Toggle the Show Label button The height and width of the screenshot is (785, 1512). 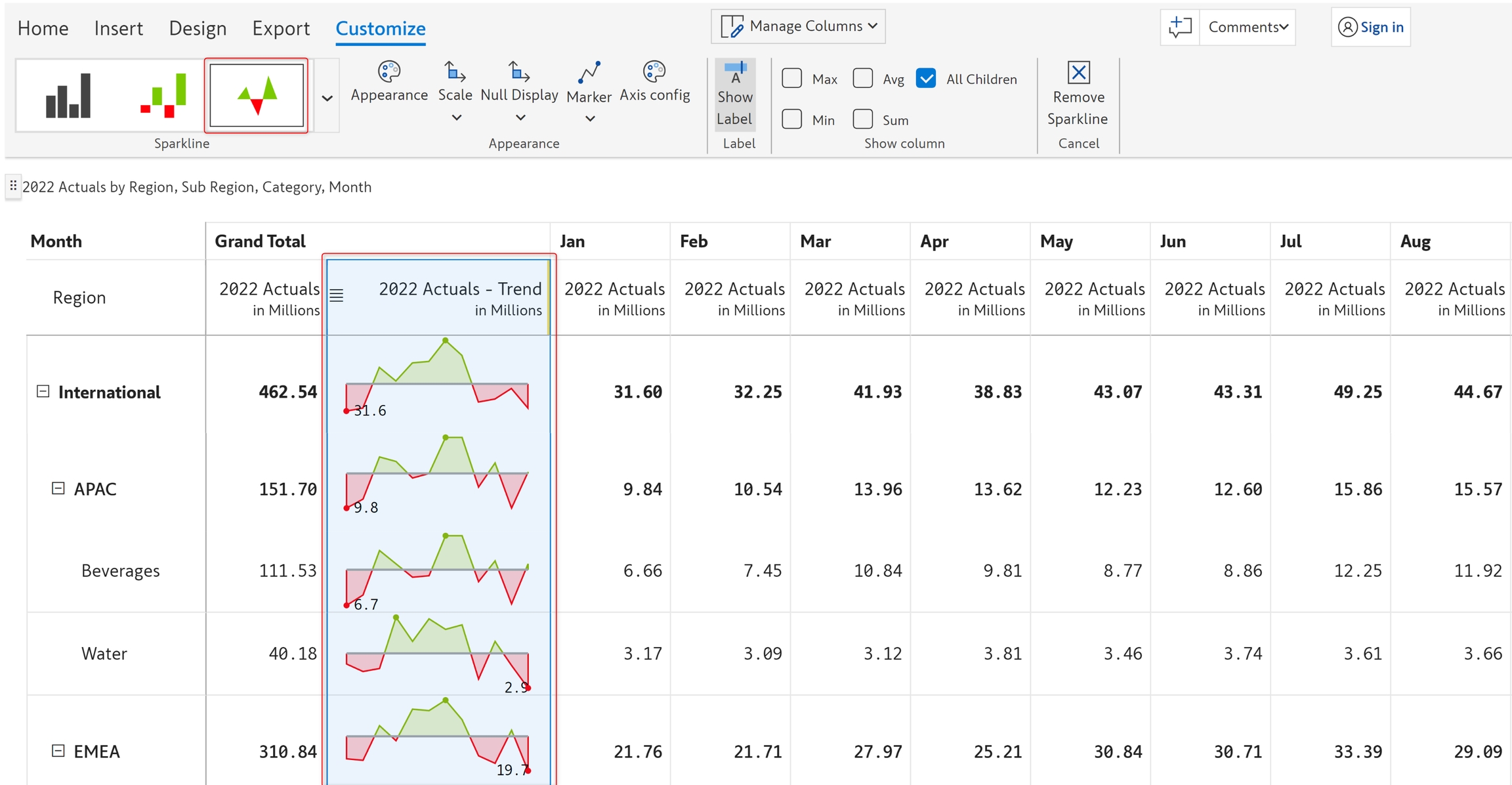tap(734, 95)
